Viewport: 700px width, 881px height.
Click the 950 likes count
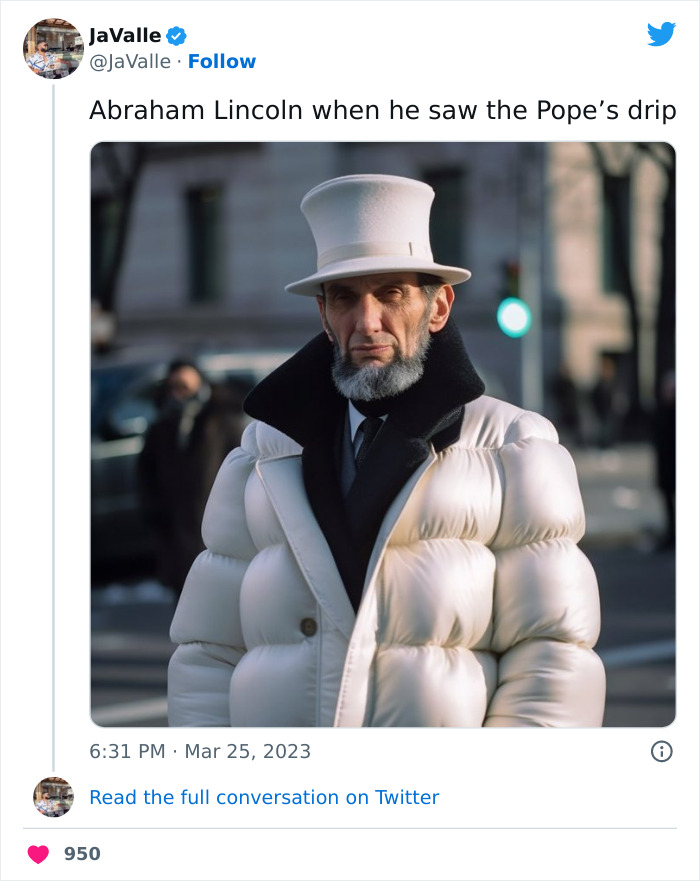coord(82,854)
